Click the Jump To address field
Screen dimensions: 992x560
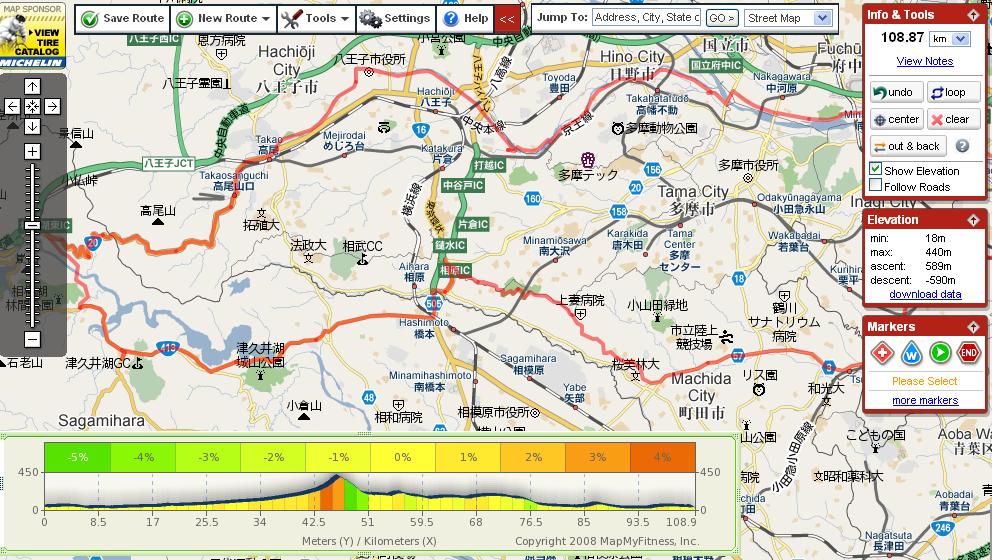[646, 18]
